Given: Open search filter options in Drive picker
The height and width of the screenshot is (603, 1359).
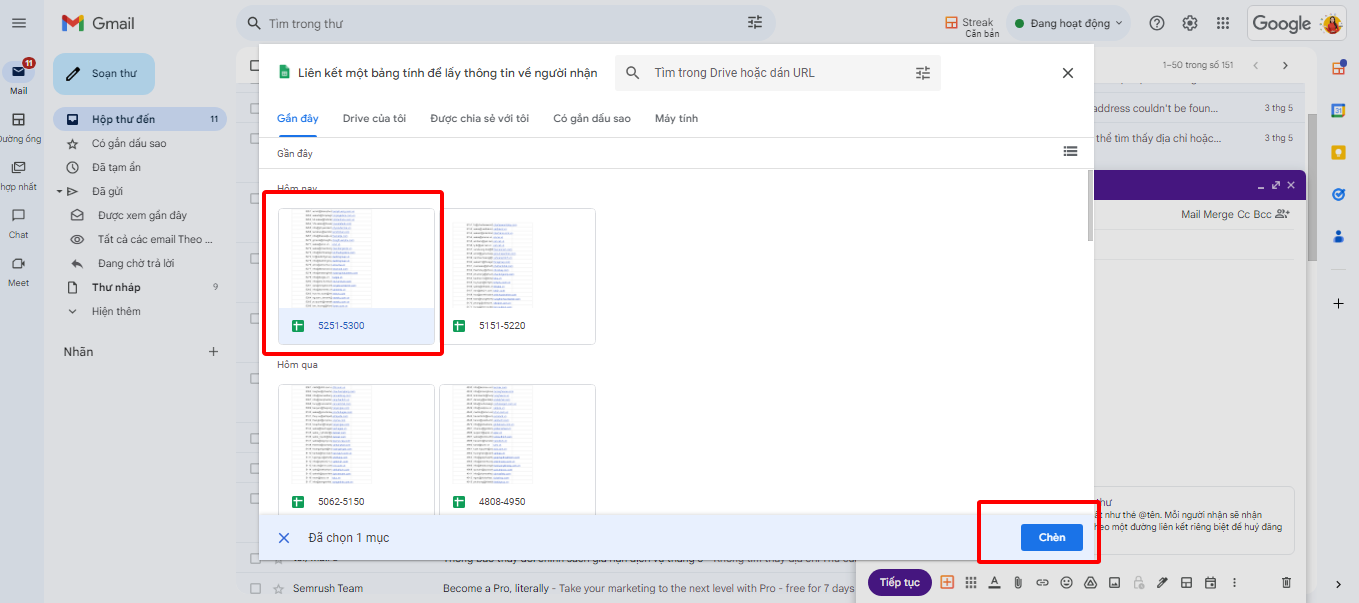Looking at the screenshot, I should (922, 73).
